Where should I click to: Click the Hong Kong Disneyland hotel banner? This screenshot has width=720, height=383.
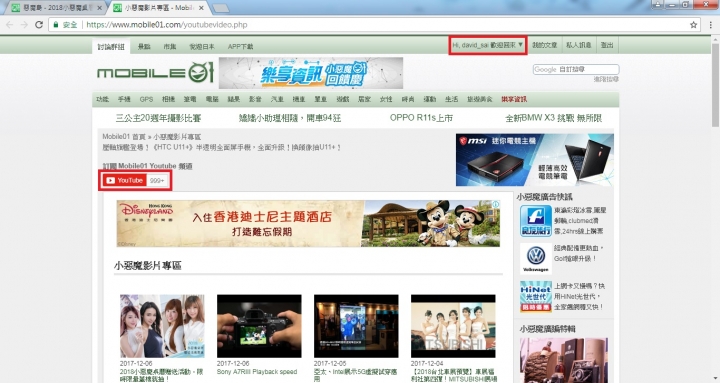tap(308, 224)
